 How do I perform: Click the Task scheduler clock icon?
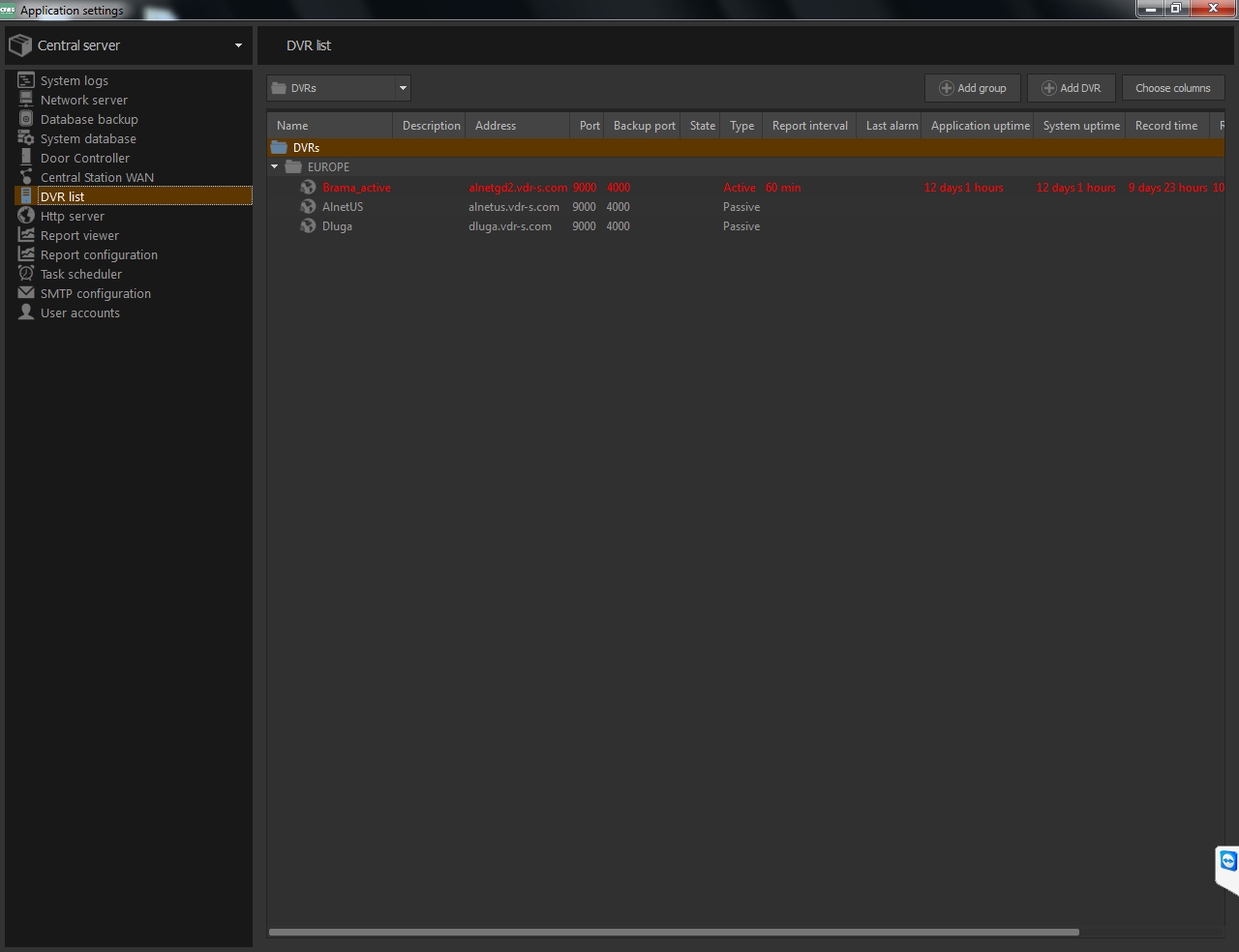26,274
